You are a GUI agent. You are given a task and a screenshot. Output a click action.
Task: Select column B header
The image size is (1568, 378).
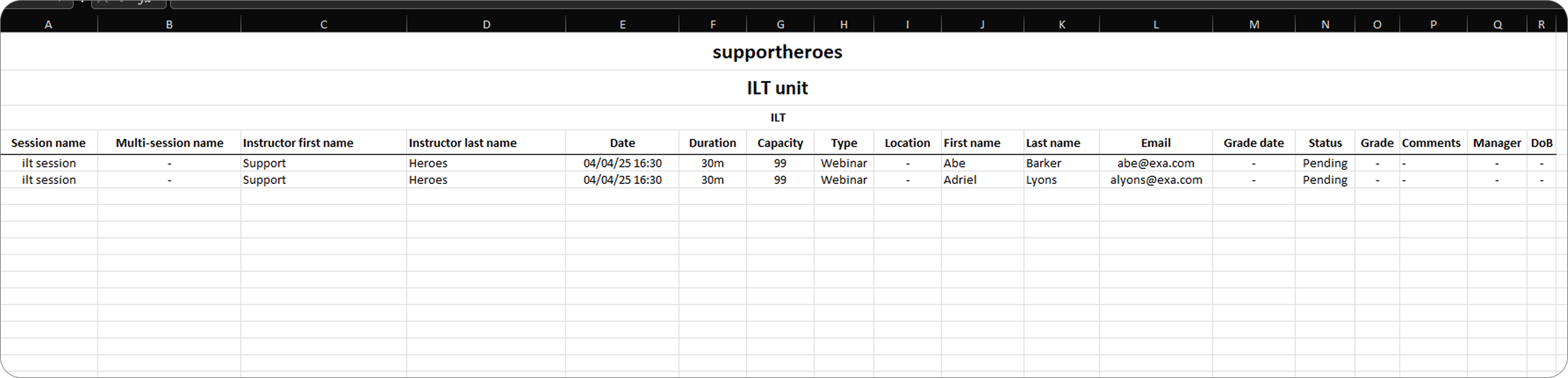click(169, 25)
